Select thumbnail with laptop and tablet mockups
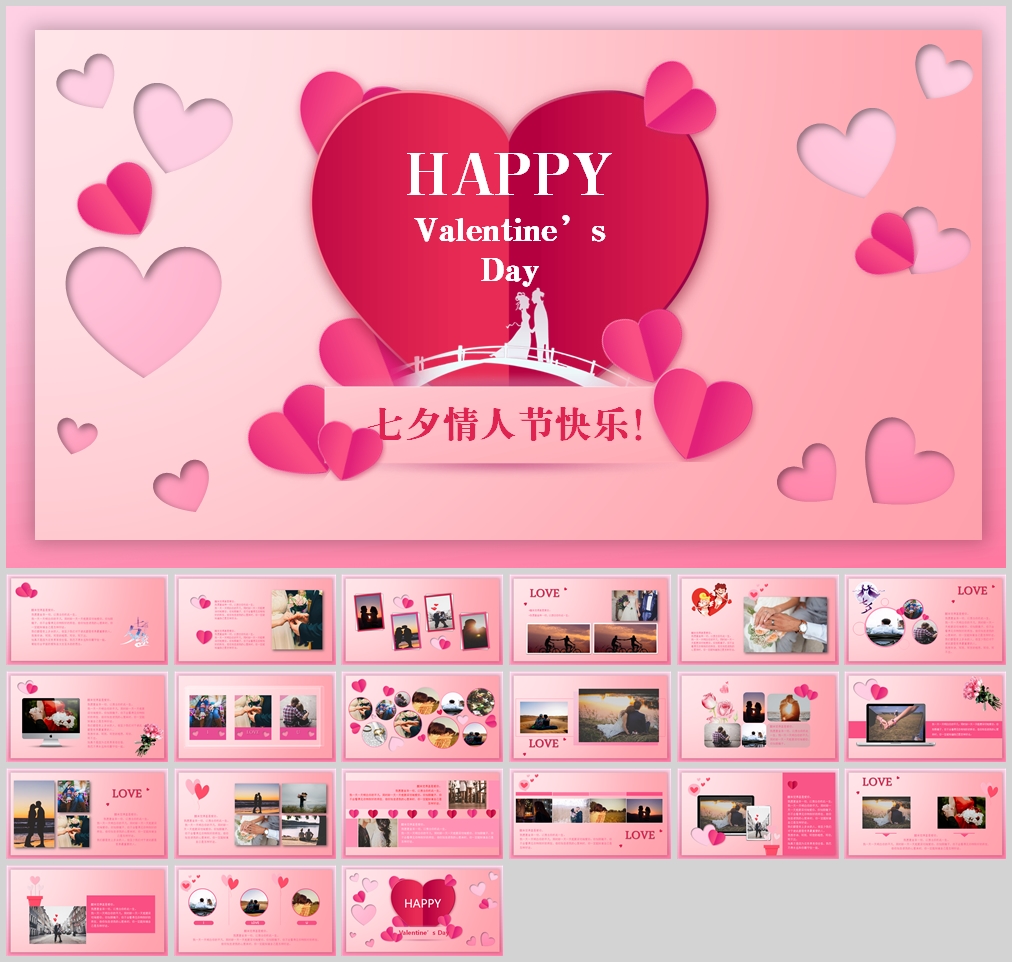Viewport: 1012px width, 962px height. (758, 813)
